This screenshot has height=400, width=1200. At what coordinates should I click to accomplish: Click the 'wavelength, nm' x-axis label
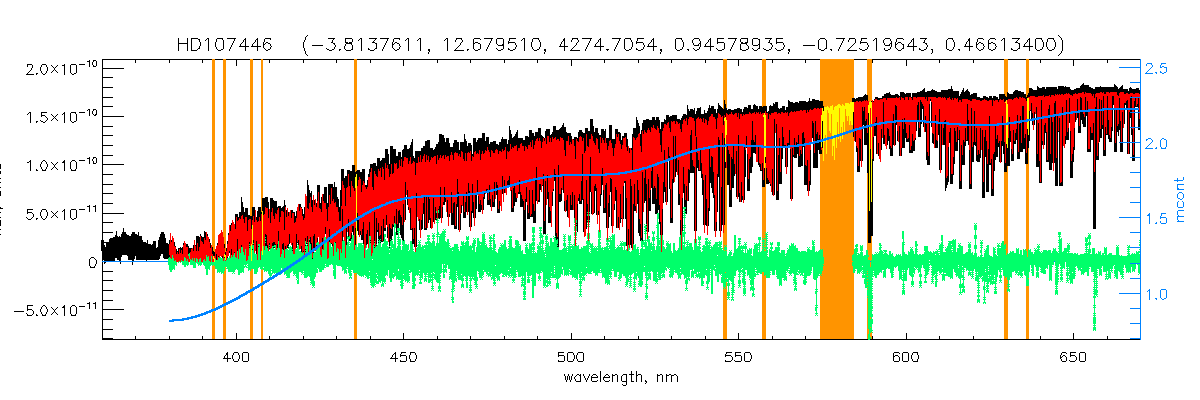[621, 378]
